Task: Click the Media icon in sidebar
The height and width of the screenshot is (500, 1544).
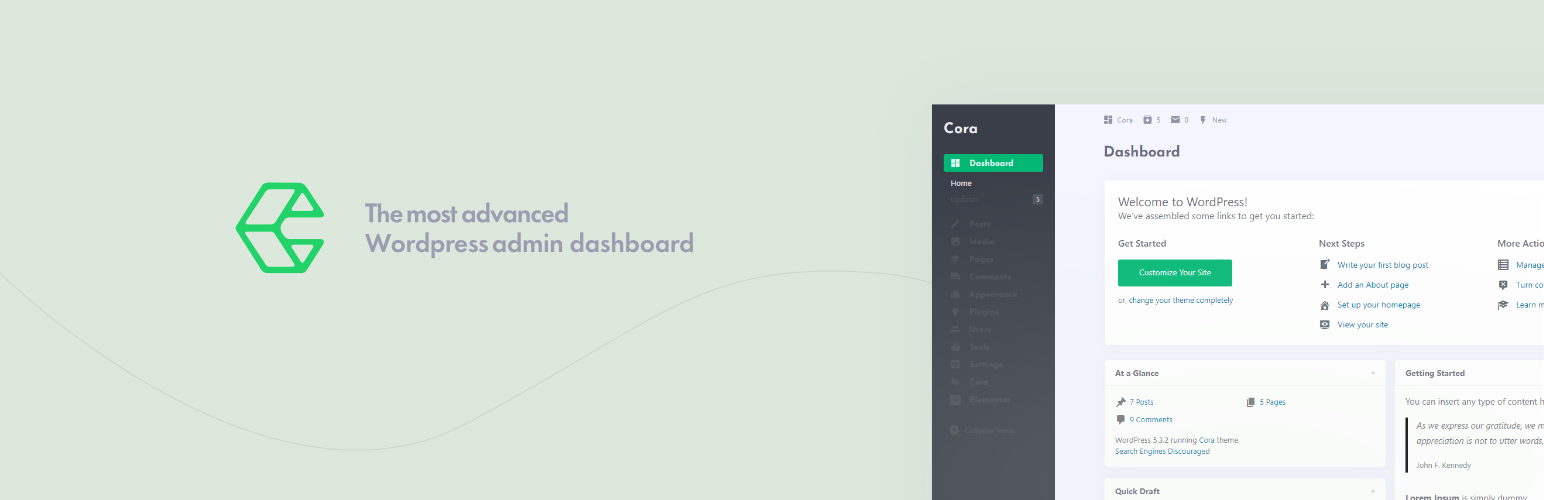Action: [x=956, y=242]
